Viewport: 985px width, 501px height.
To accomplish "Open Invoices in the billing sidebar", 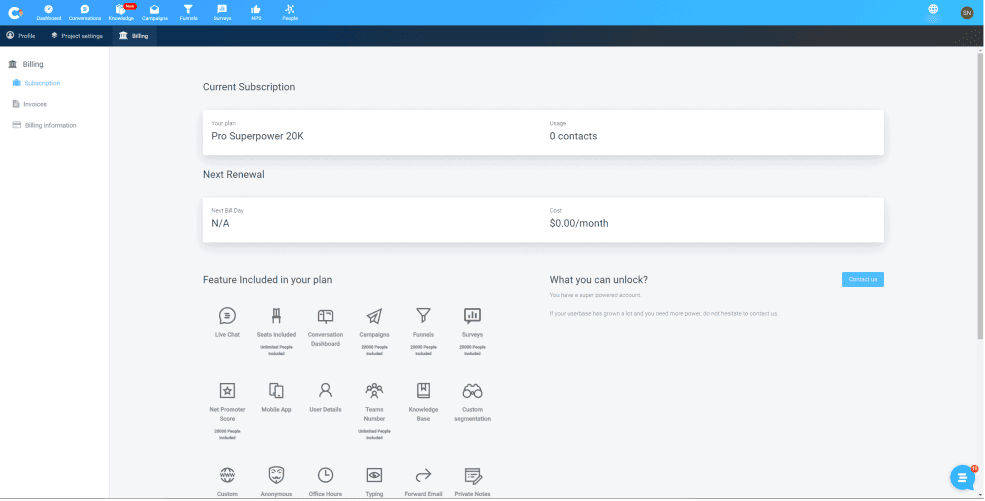I will point(35,104).
